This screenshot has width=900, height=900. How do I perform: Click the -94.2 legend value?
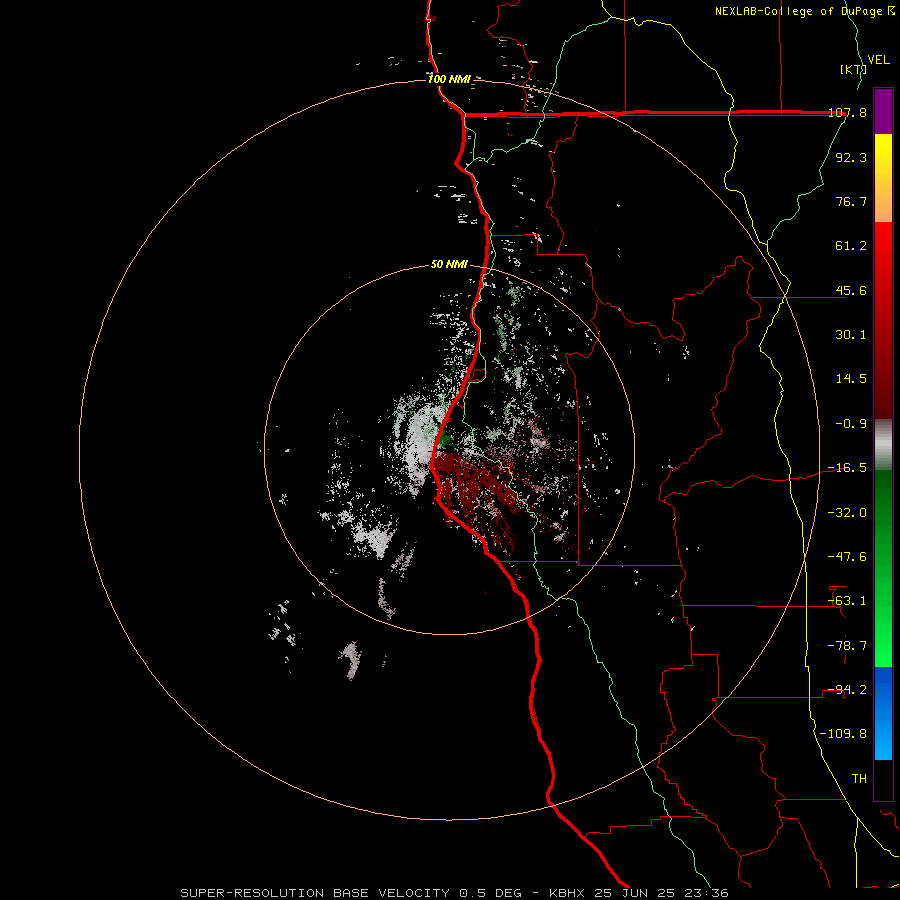point(847,690)
